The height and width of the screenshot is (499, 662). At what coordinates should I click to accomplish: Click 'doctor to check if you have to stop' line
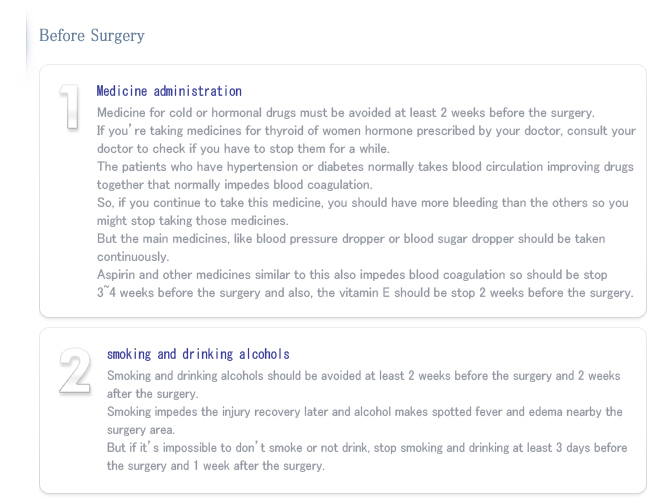(243, 149)
